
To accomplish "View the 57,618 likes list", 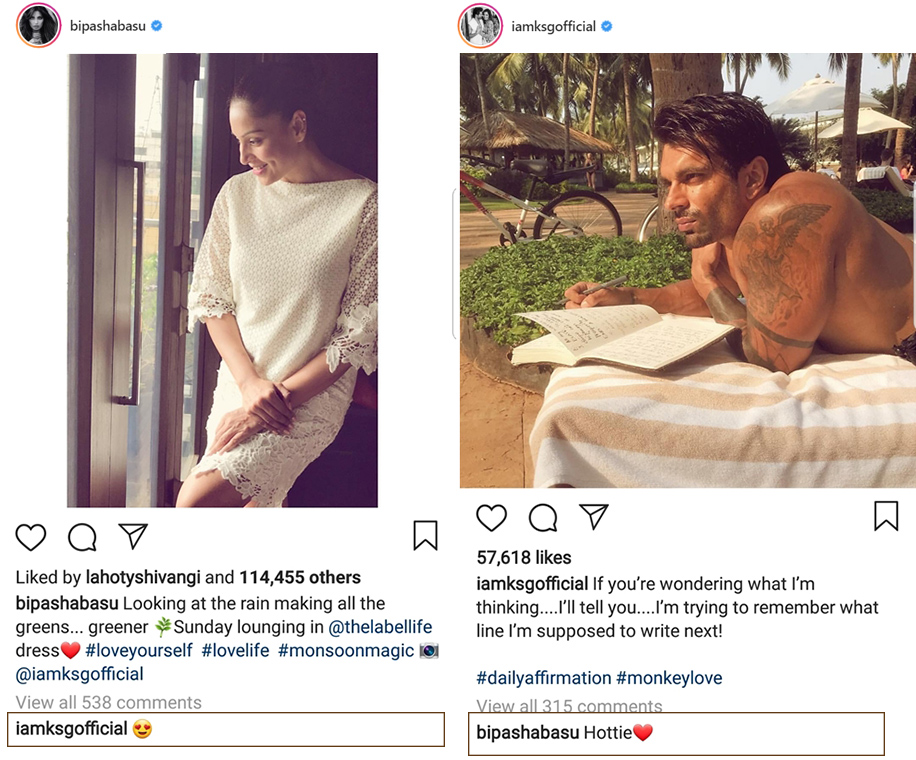I will [524, 558].
